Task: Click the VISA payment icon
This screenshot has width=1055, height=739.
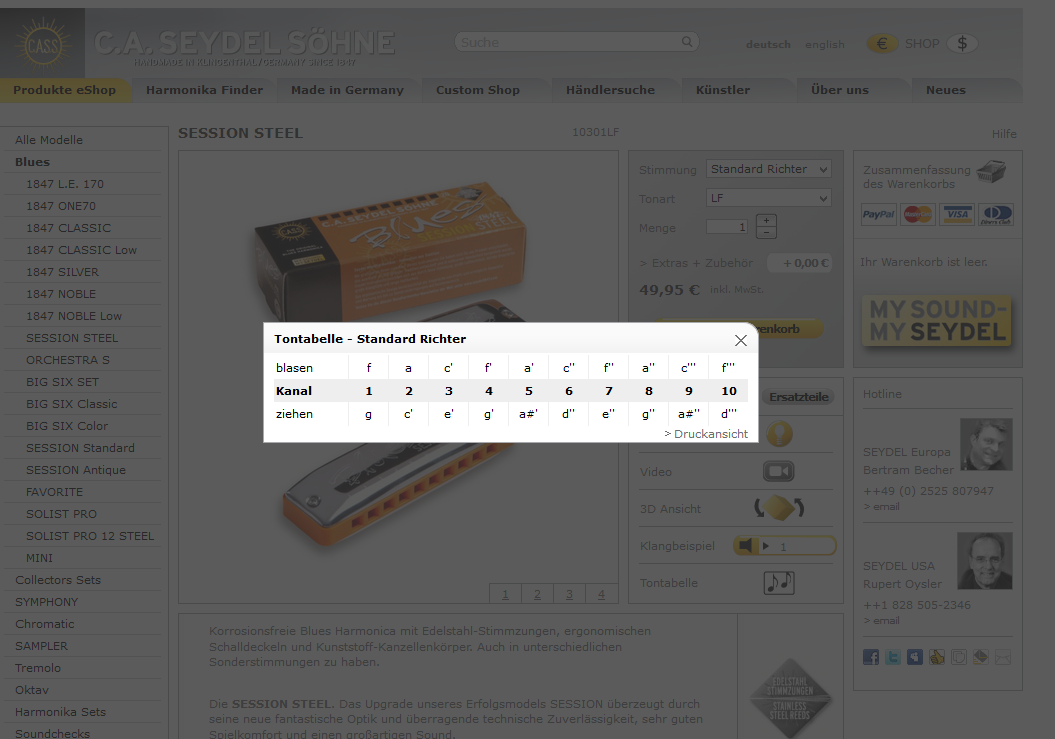Action: (957, 215)
